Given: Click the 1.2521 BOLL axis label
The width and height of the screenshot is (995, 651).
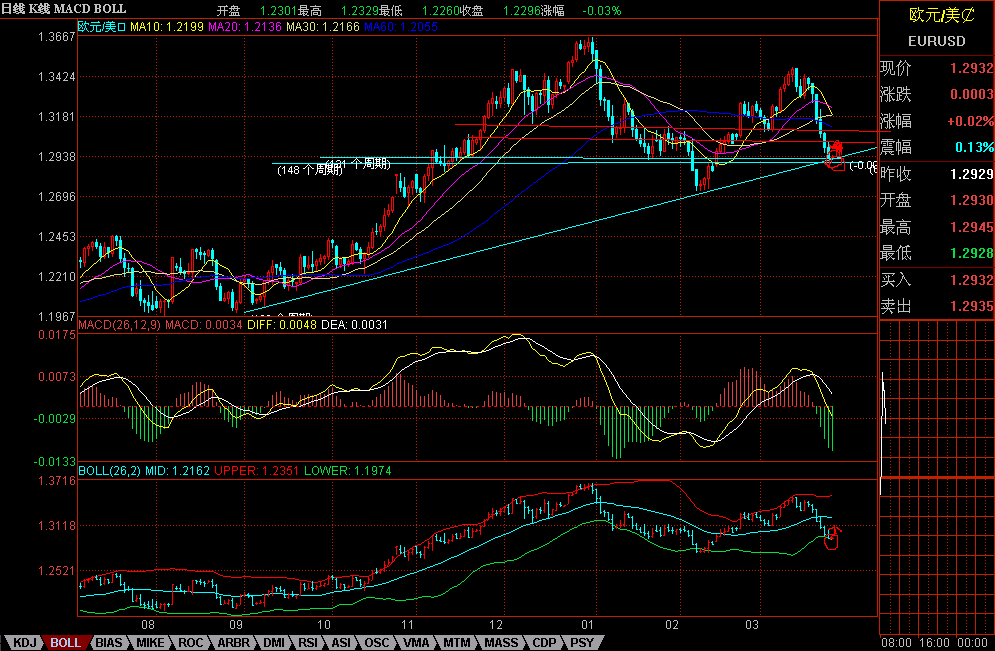Looking at the screenshot, I should coord(56,570).
